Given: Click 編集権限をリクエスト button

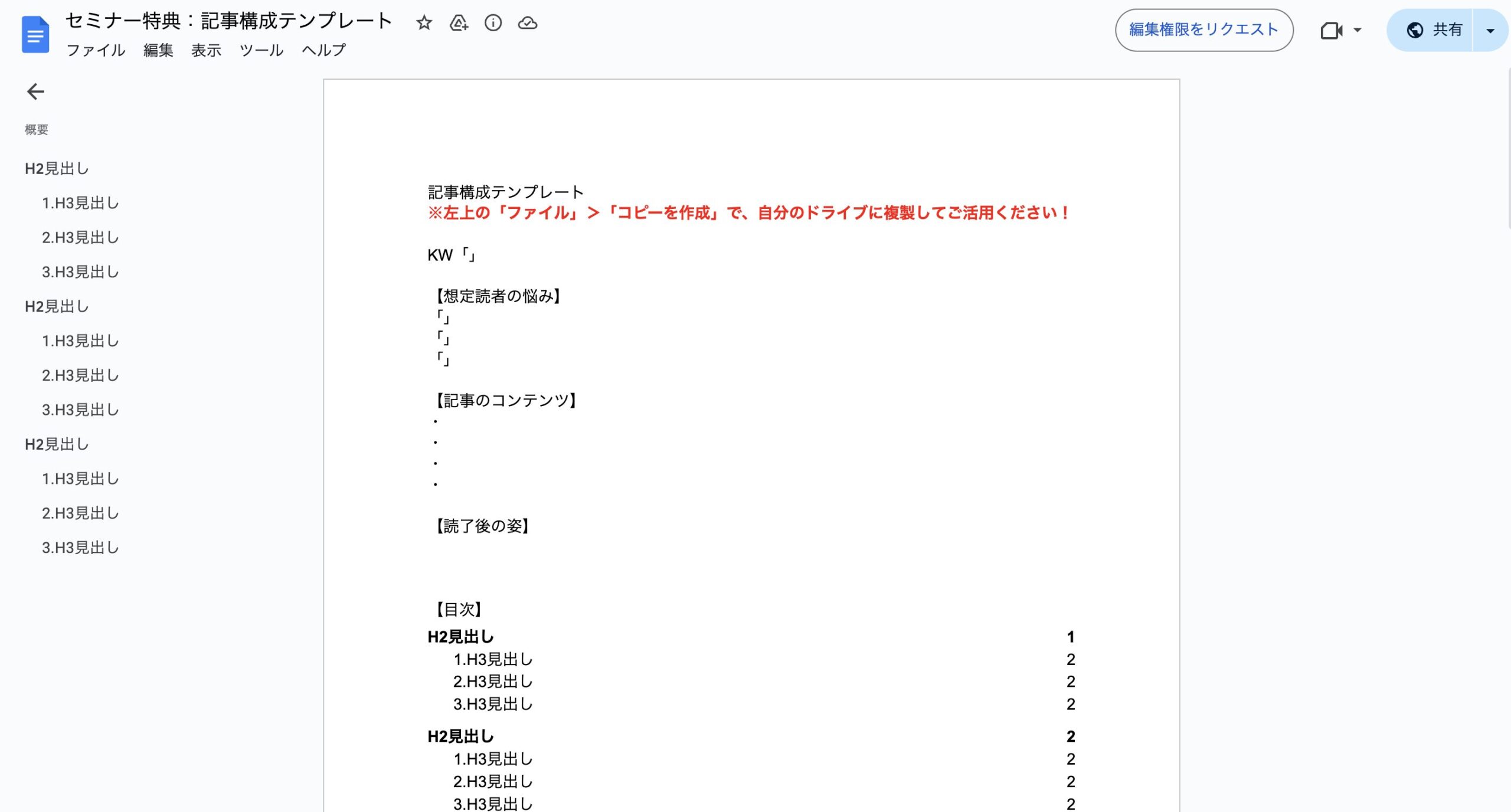Looking at the screenshot, I should [1204, 30].
